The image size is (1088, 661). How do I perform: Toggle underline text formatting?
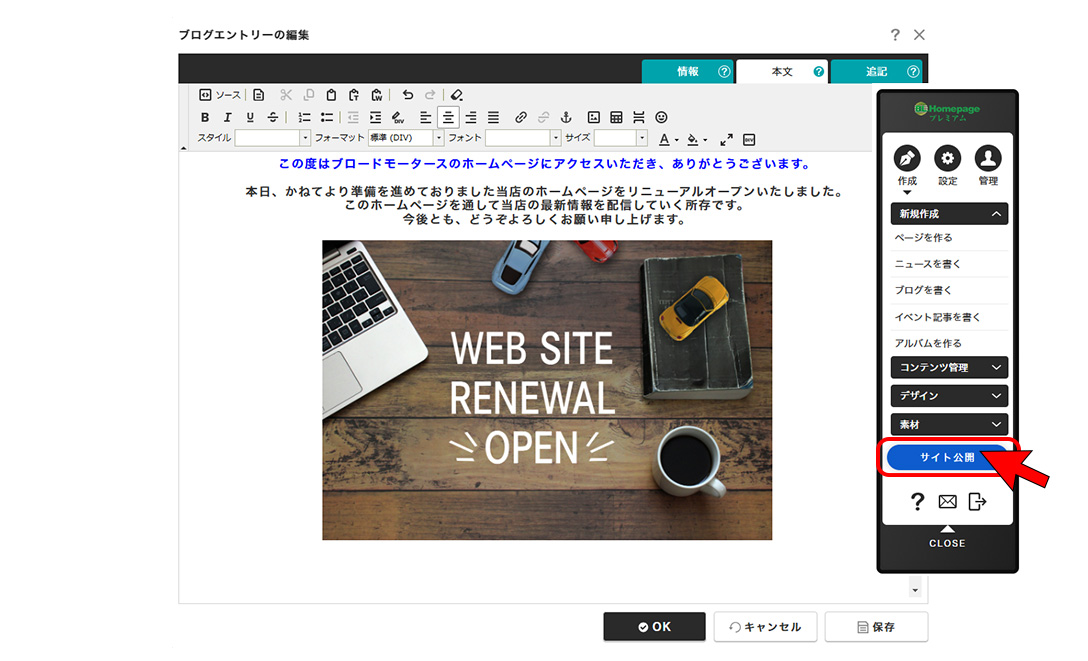[x=250, y=117]
